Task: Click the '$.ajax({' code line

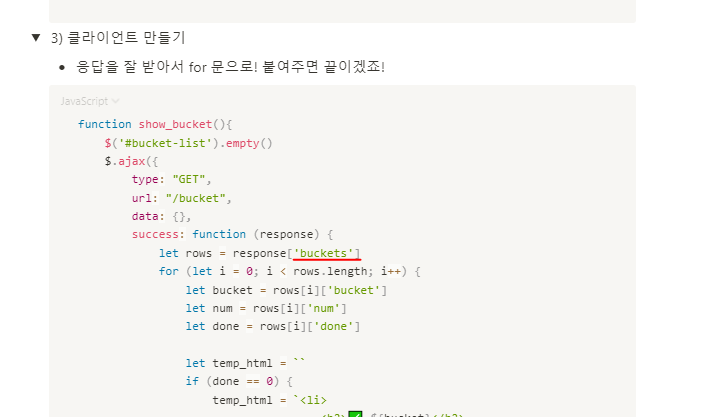Action: 131,162
